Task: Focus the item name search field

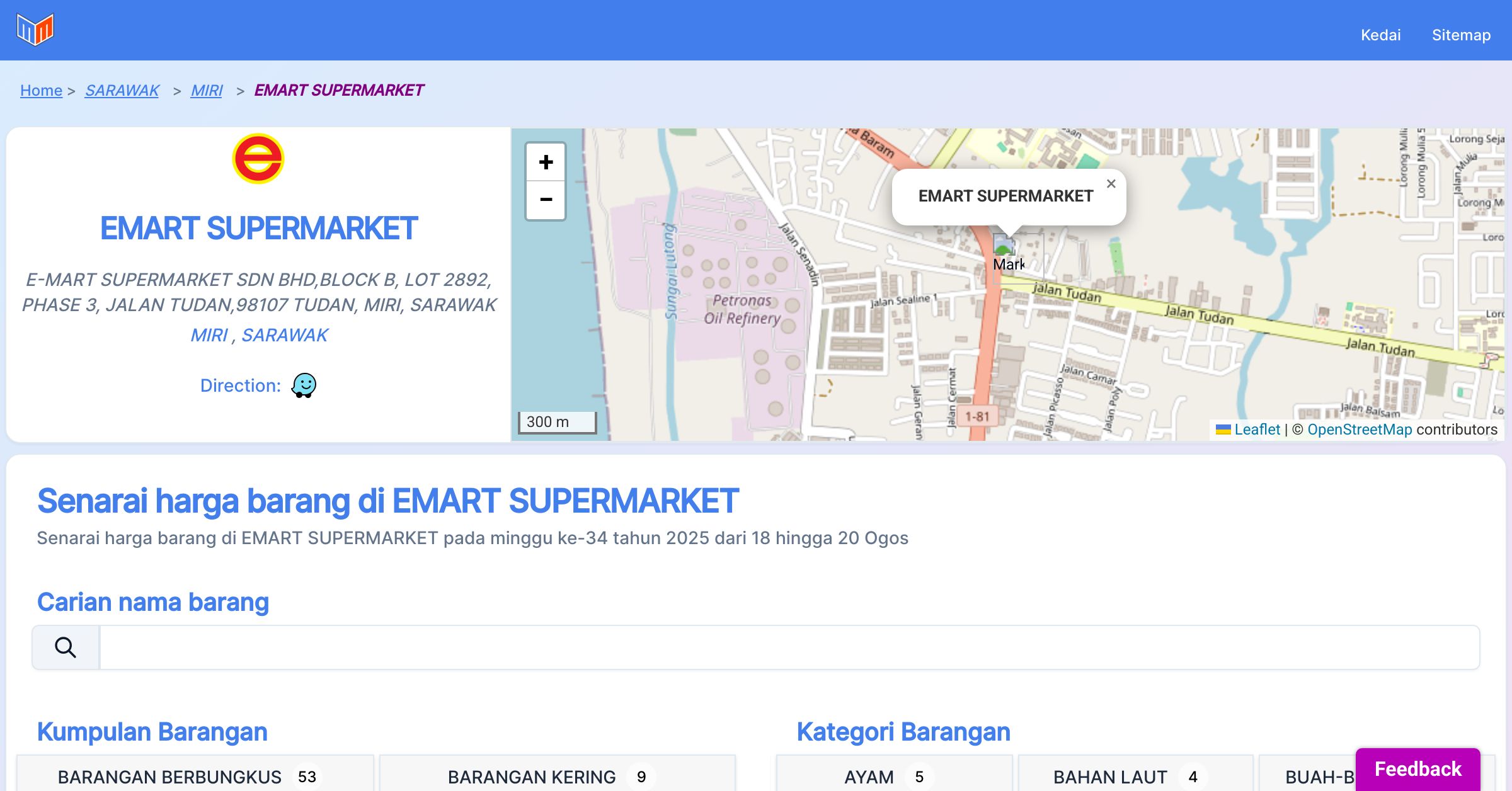Action: (789, 647)
